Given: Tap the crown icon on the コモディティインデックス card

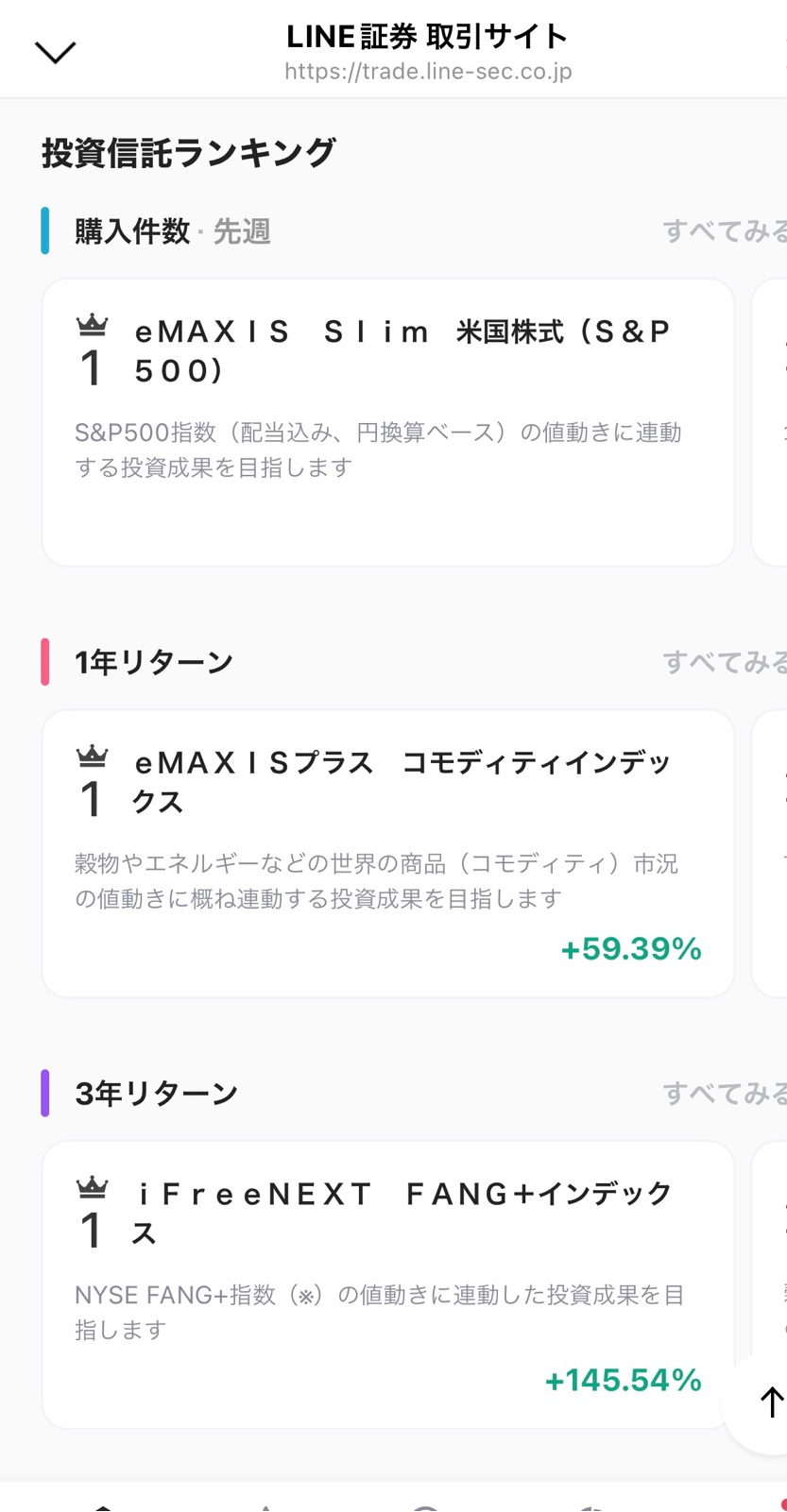Looking at the screenshot, I should coord(92,756).
